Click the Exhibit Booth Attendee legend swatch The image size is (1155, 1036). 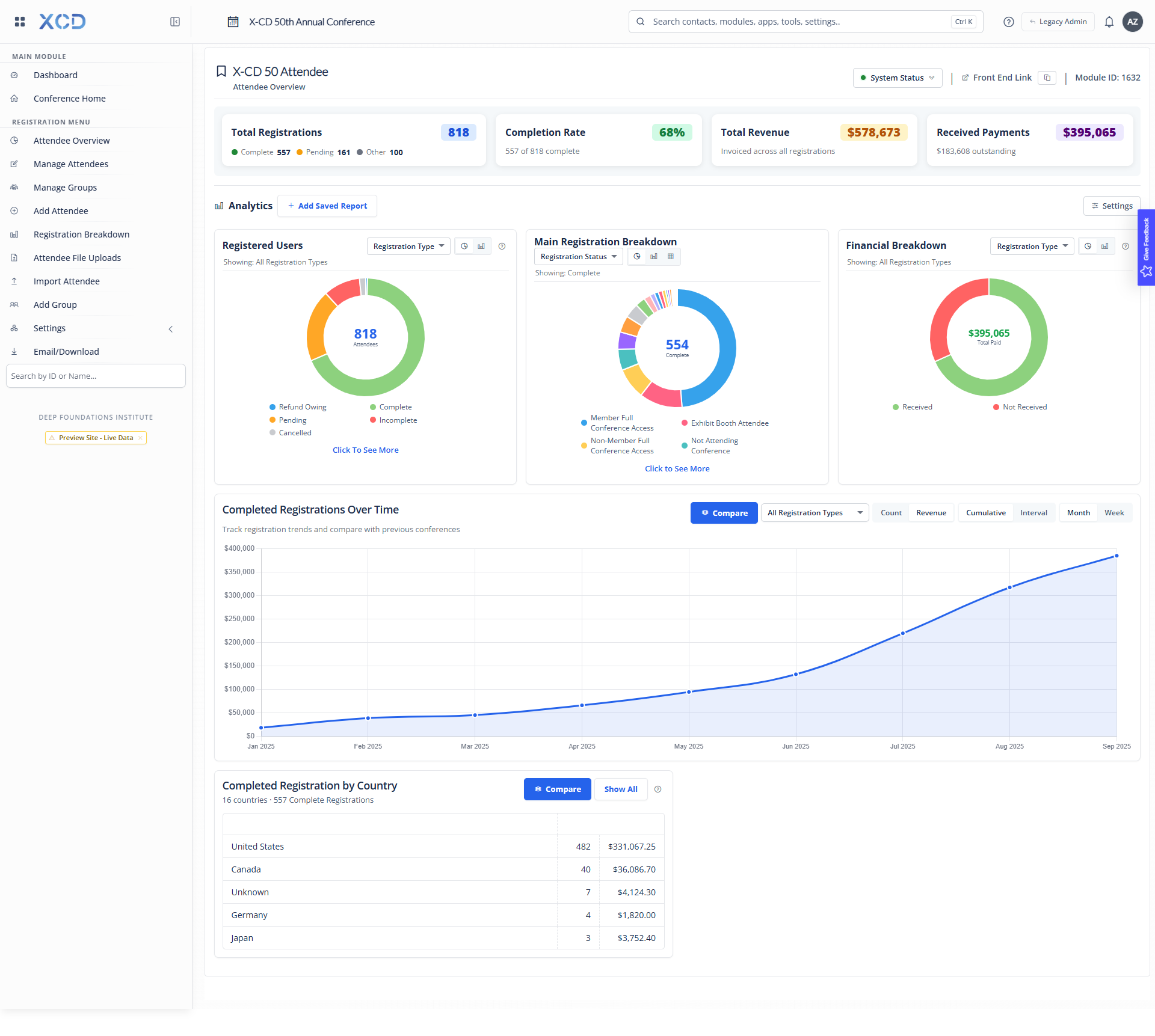point(685,423)
